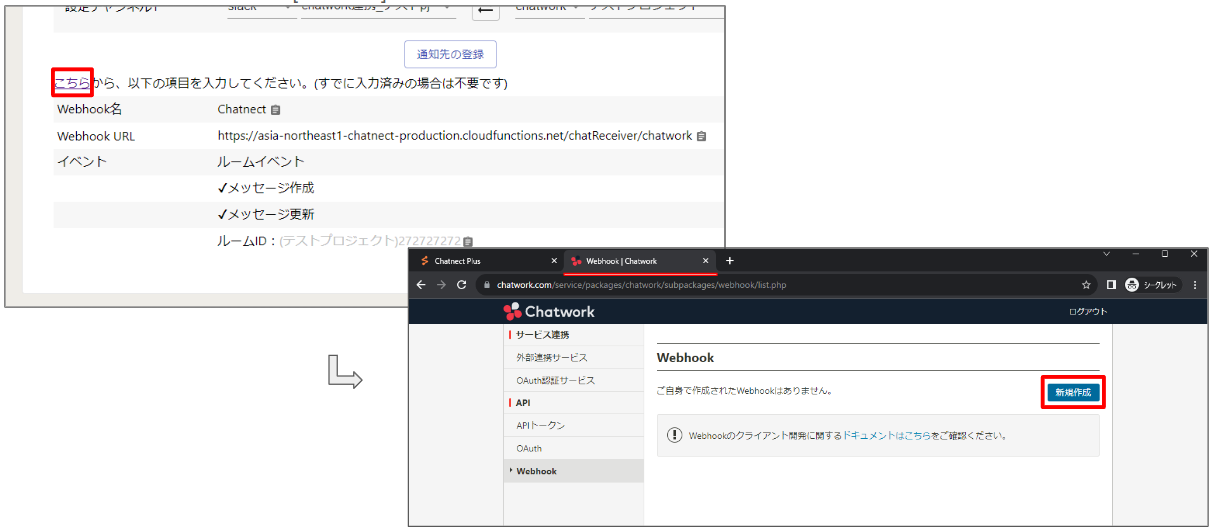Click the Webhook URL text value
The width and height of the screenshot is (1216, 532).
click(x=455, y=136)
